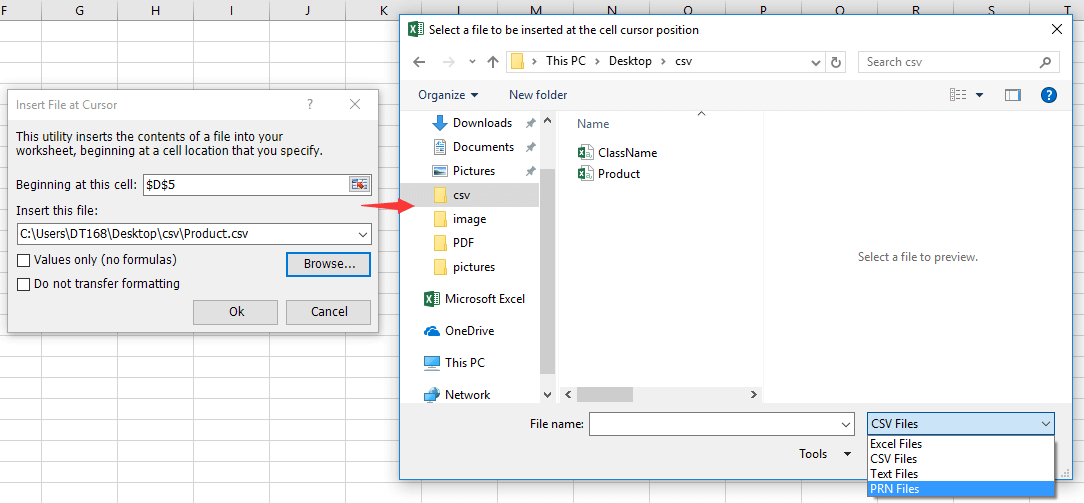Screen dimensions: 1084x503
Task: Click the range selector icon beside $D$5
Action: click(x=359, y=184)
